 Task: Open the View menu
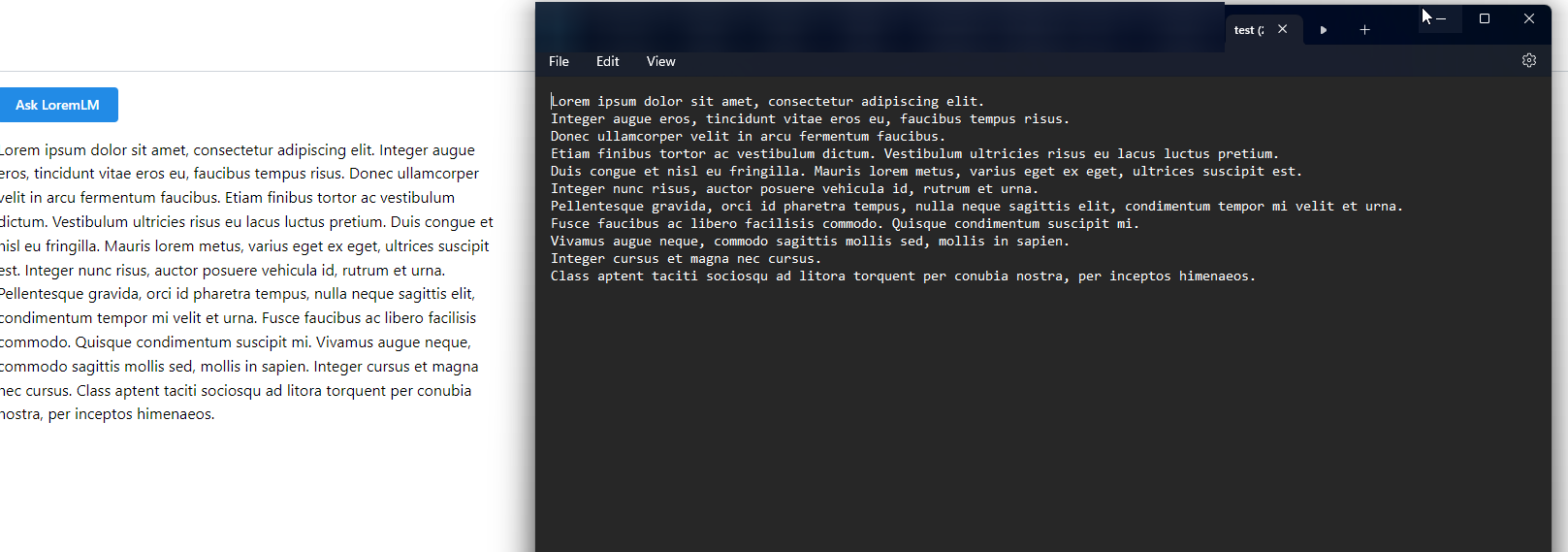tap(660, 61)
